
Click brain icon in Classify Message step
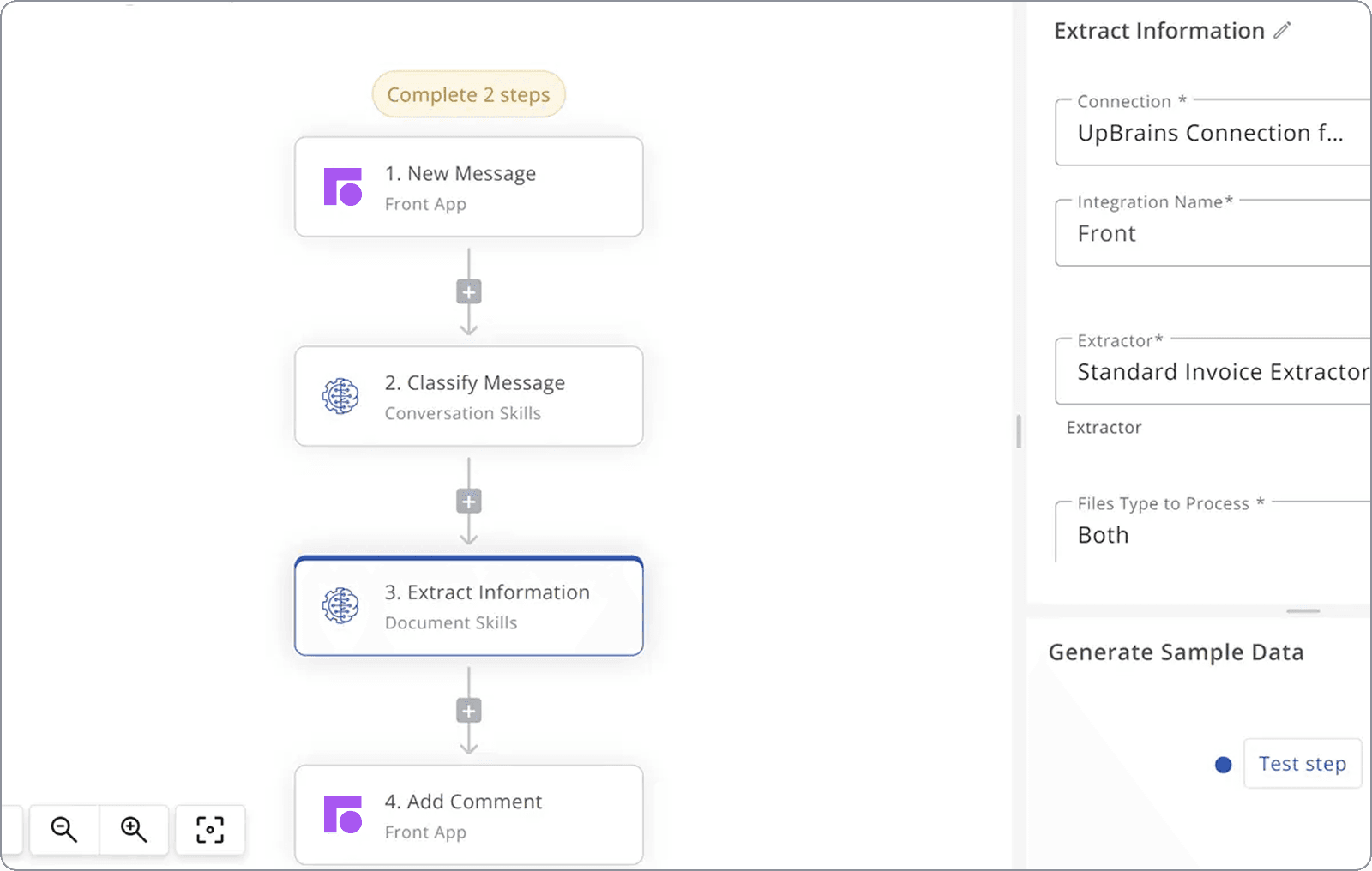(x=340, y=396)
